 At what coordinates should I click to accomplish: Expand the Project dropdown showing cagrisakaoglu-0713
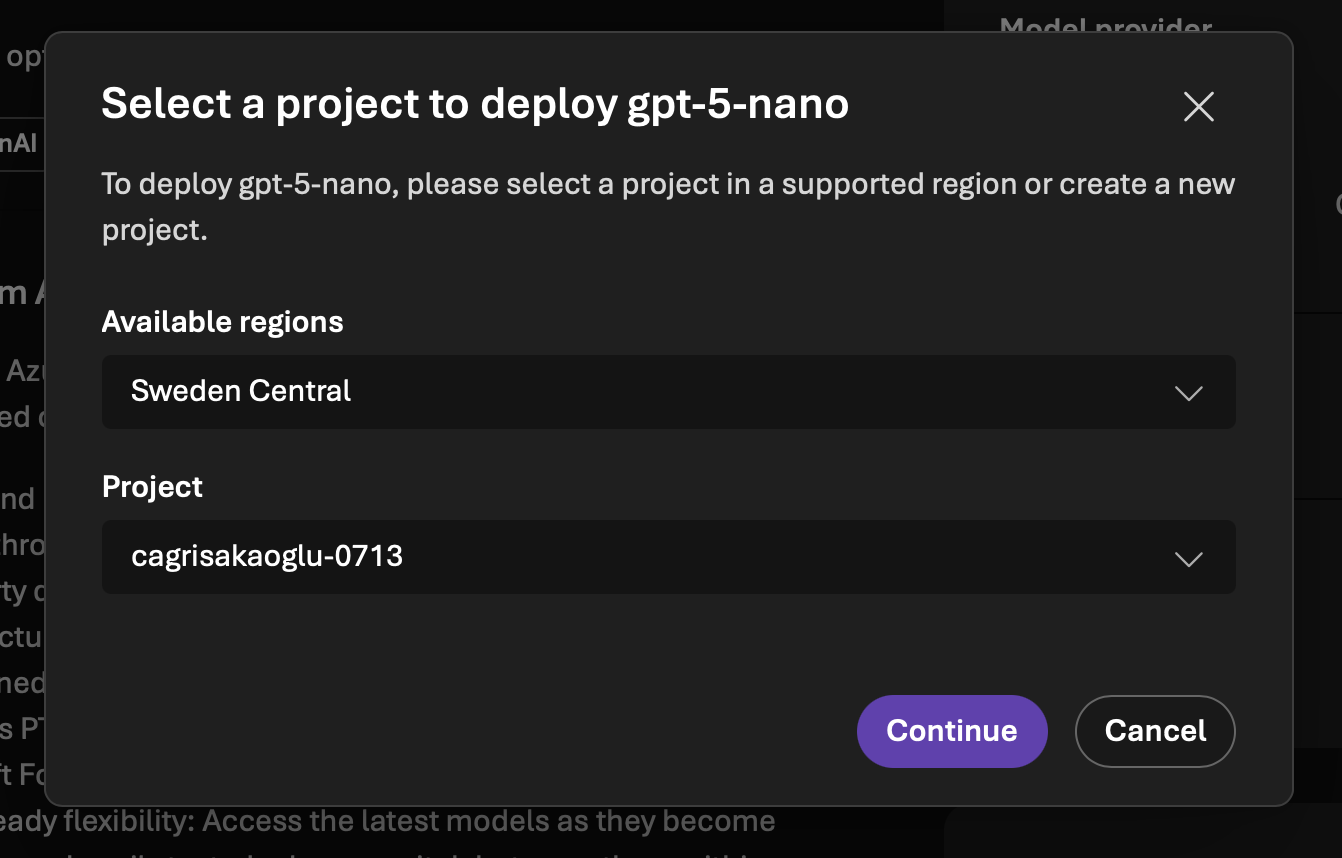tap(668, 557)
